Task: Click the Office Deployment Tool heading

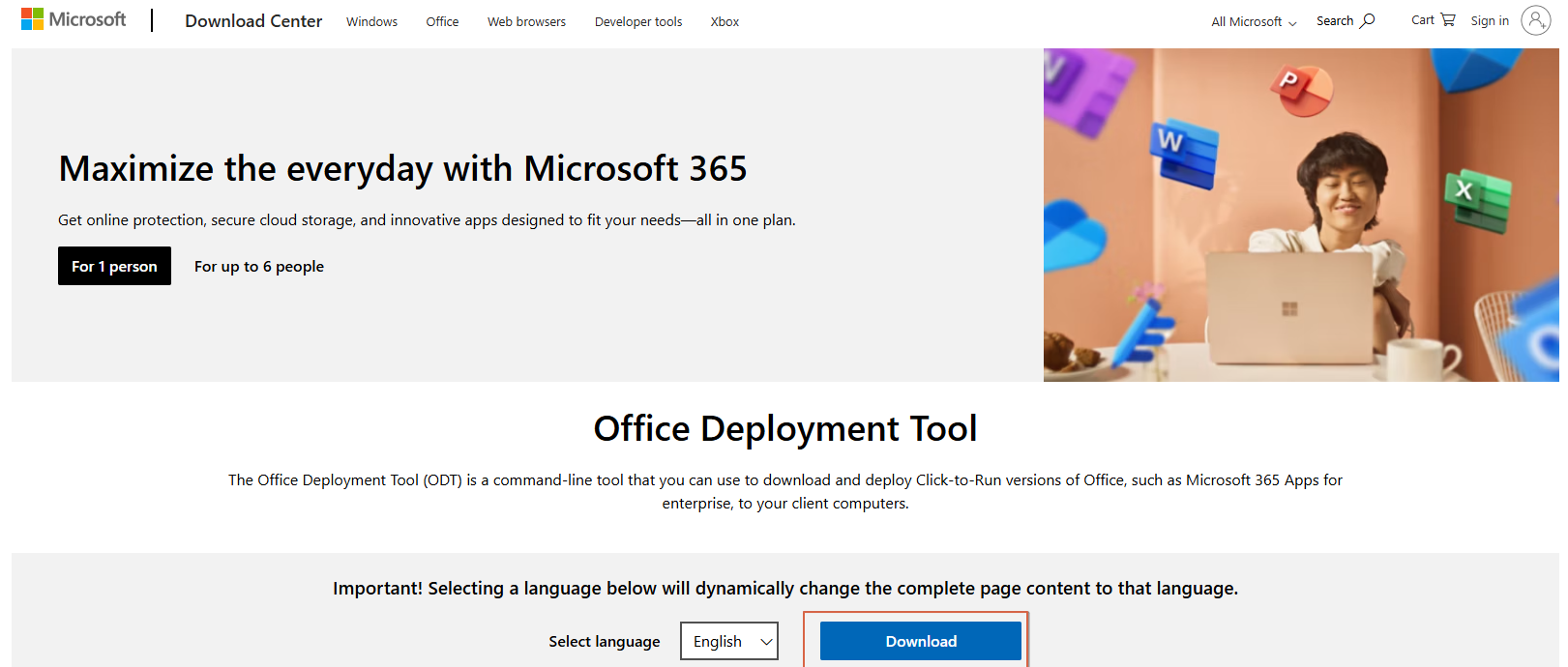Action: click(x=785, y=428)
